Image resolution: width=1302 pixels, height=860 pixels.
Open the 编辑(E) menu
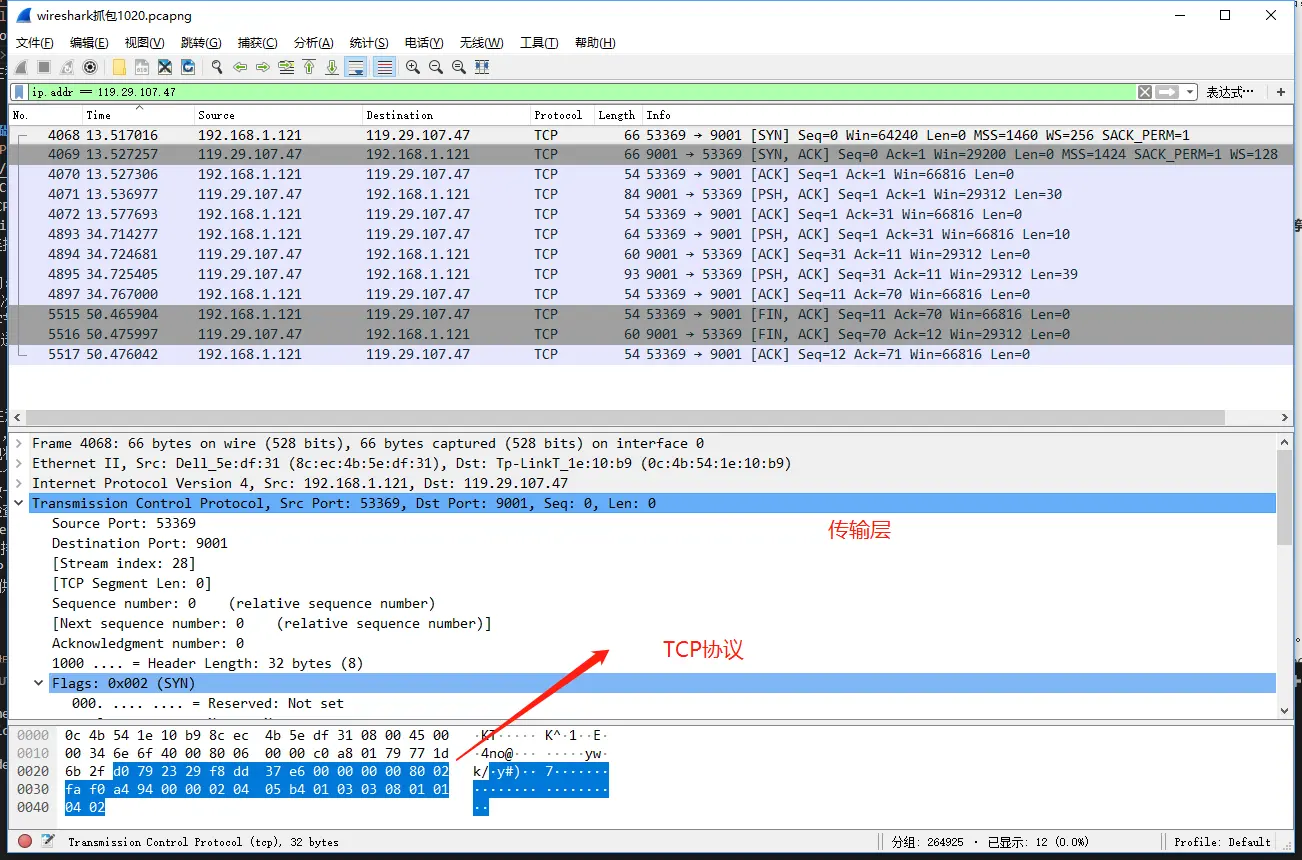click(x=89, y=42)
